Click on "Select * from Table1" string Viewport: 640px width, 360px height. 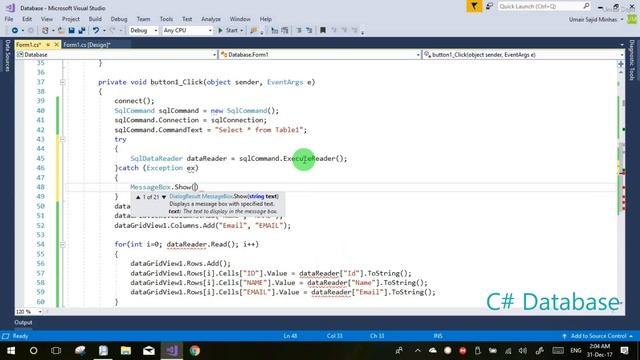259,130
